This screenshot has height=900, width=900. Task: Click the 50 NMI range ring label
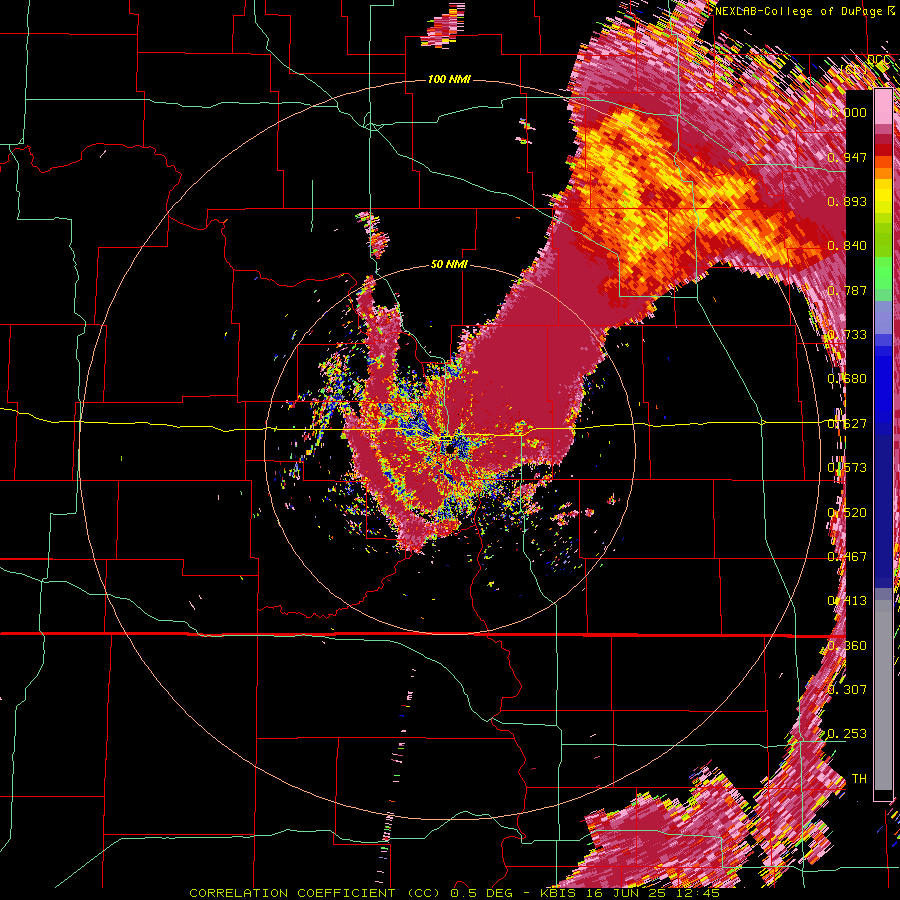click(449, 264)
